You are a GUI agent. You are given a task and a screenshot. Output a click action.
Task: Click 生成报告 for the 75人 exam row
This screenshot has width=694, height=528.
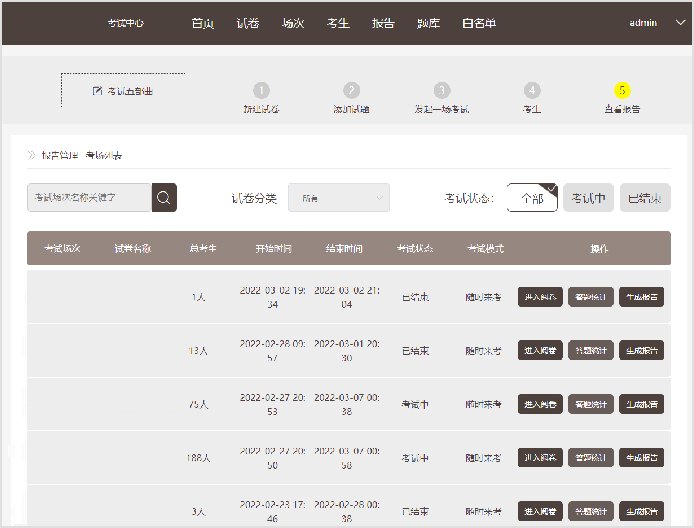click(x=641, y=405)
